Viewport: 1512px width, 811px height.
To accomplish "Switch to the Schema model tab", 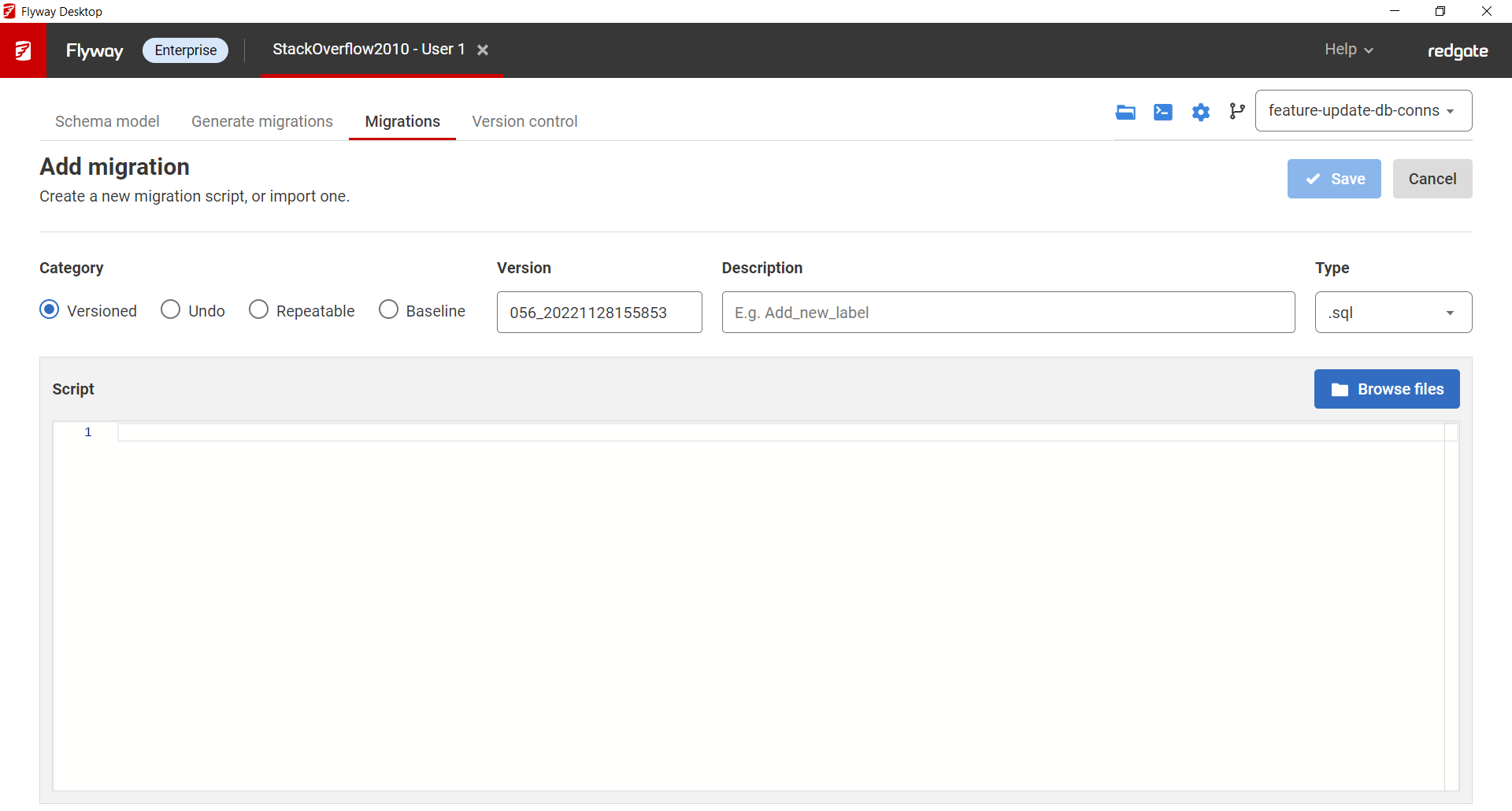I will click(x=107, y=121).
